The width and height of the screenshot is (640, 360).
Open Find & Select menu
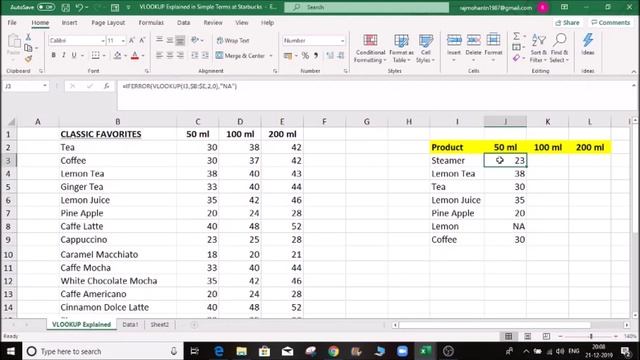point(559,48)
